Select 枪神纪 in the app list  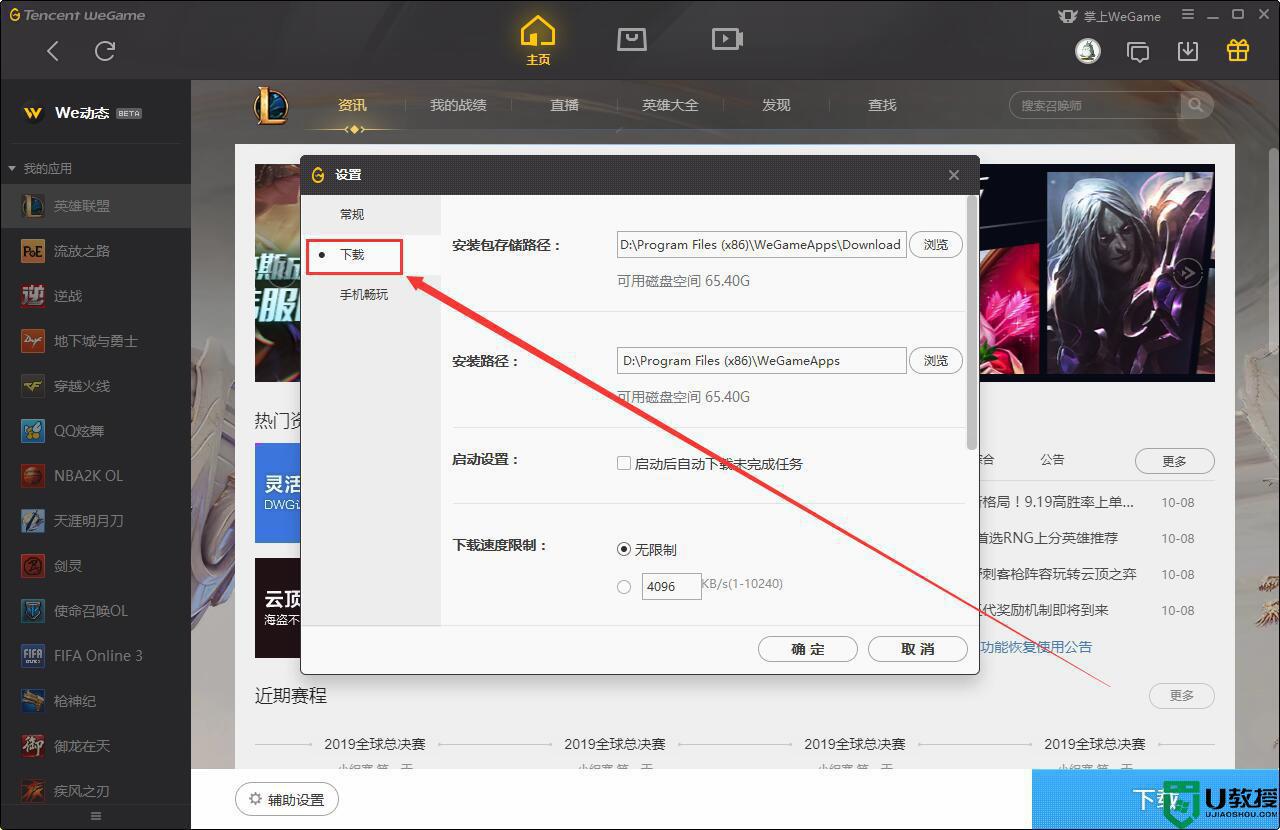[95, 701]
